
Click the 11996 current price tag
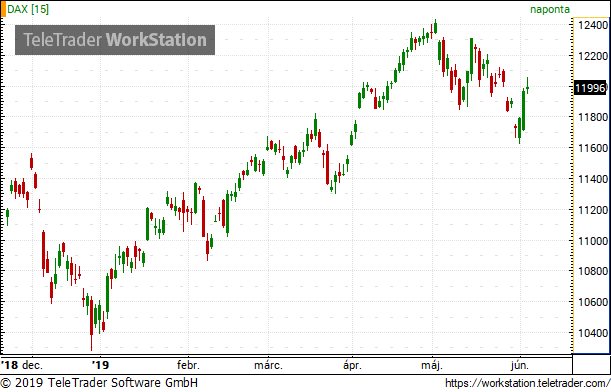pos(590,88)
